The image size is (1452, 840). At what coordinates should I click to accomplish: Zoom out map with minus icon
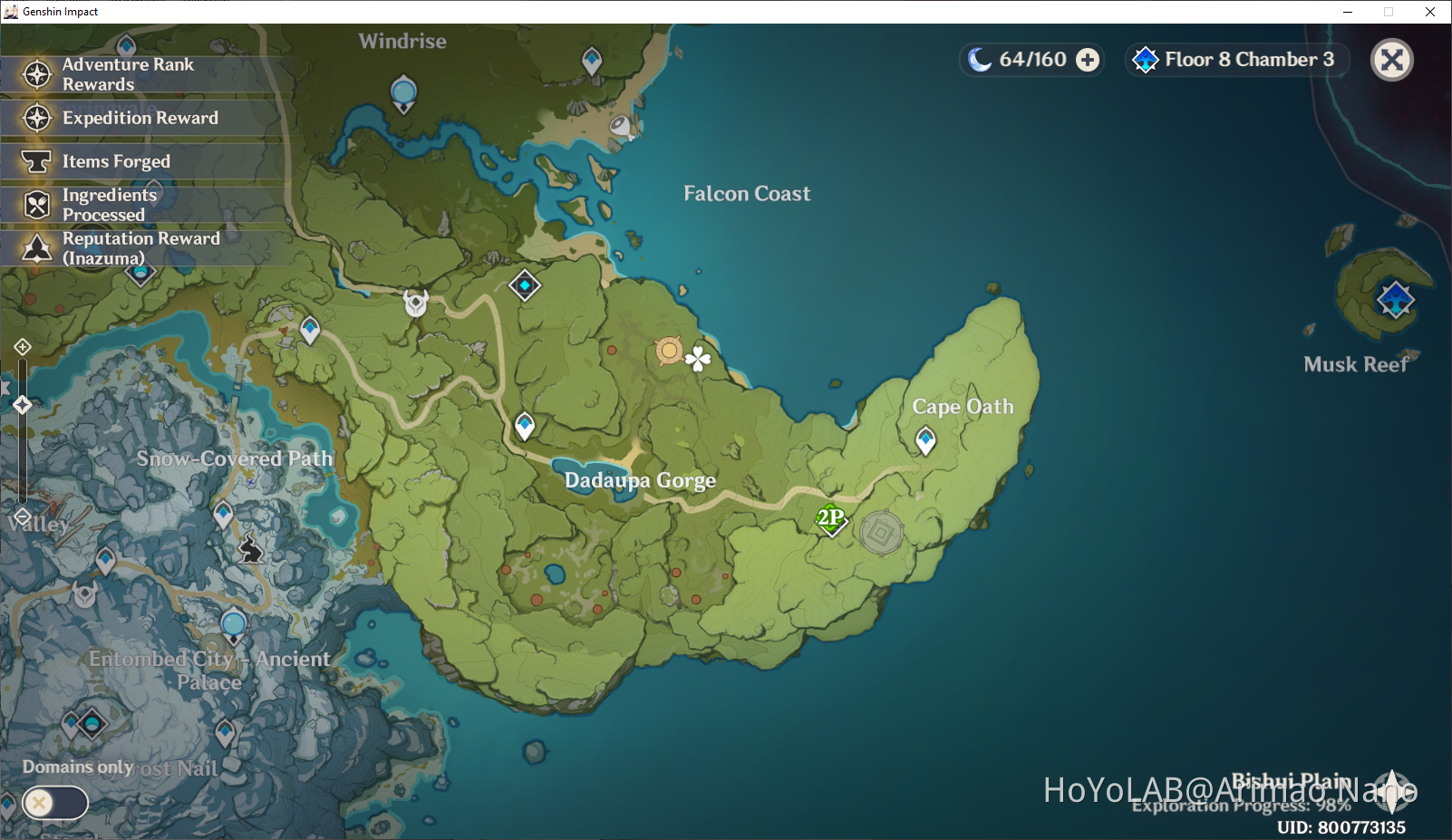point(23,516)
